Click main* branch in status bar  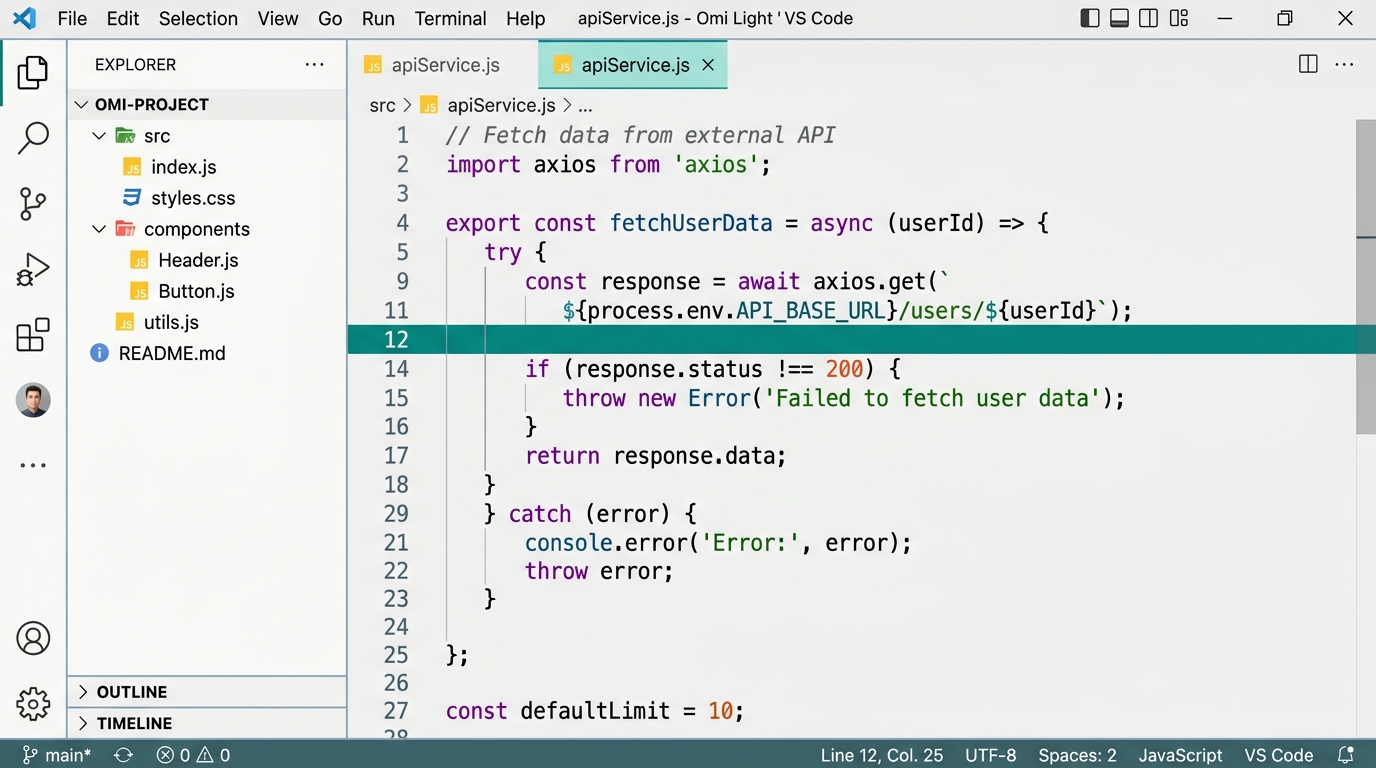click(57, 755)
